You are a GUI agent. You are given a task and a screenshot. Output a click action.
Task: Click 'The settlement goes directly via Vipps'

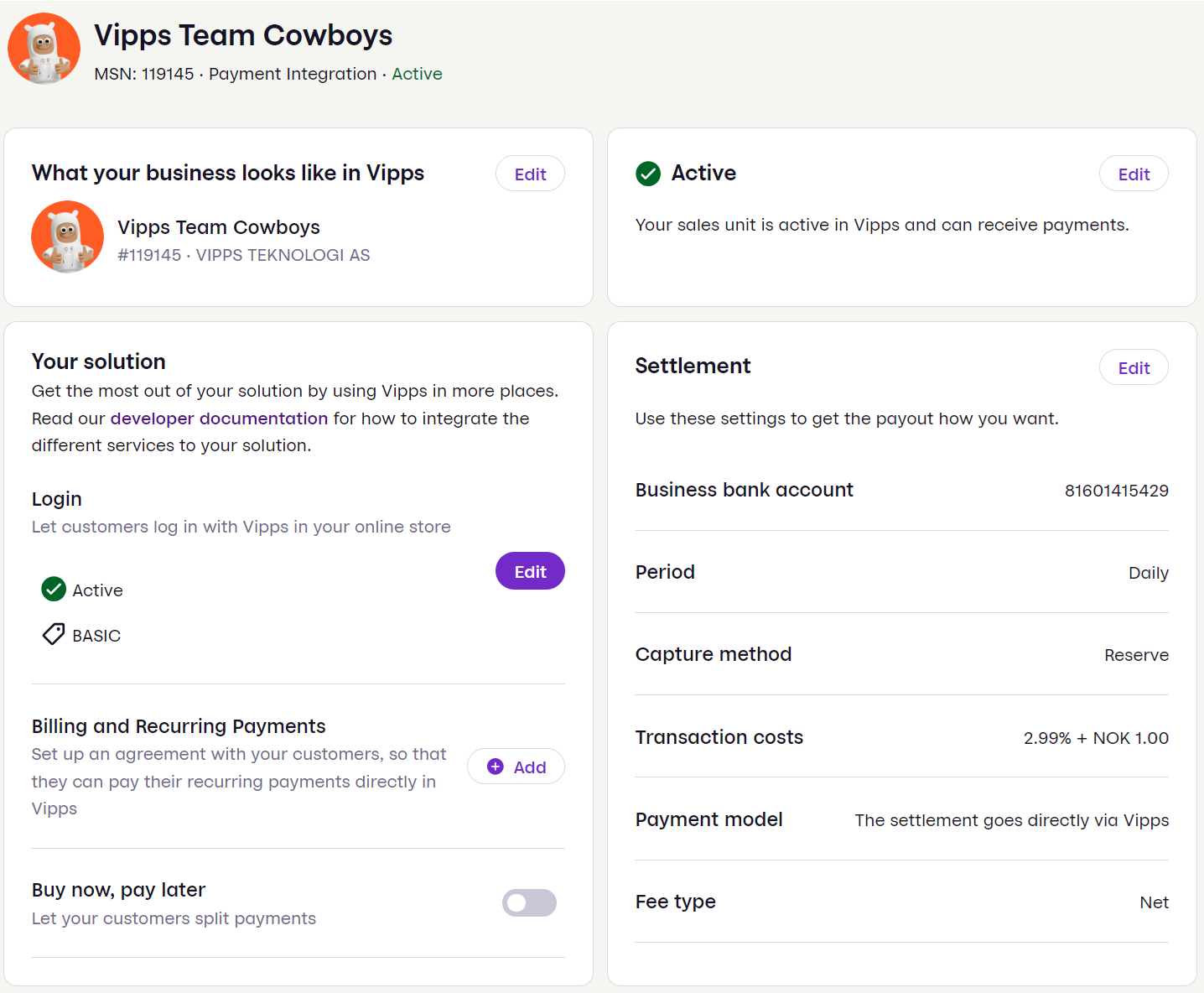(x=1011, y=820)
